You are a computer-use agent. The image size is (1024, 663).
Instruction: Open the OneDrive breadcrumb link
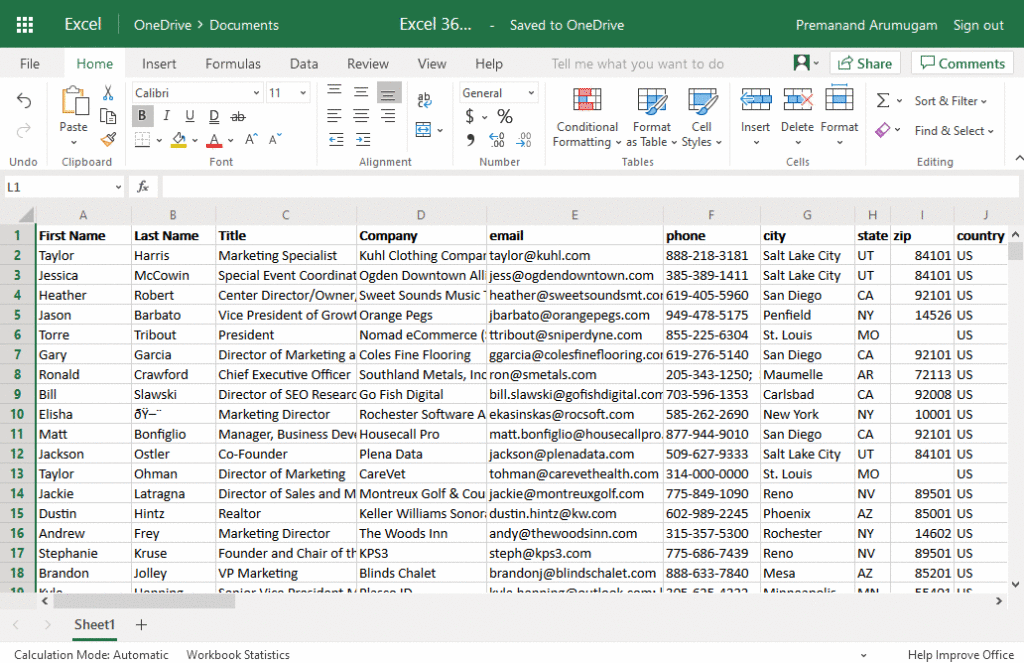click(163, 25)
